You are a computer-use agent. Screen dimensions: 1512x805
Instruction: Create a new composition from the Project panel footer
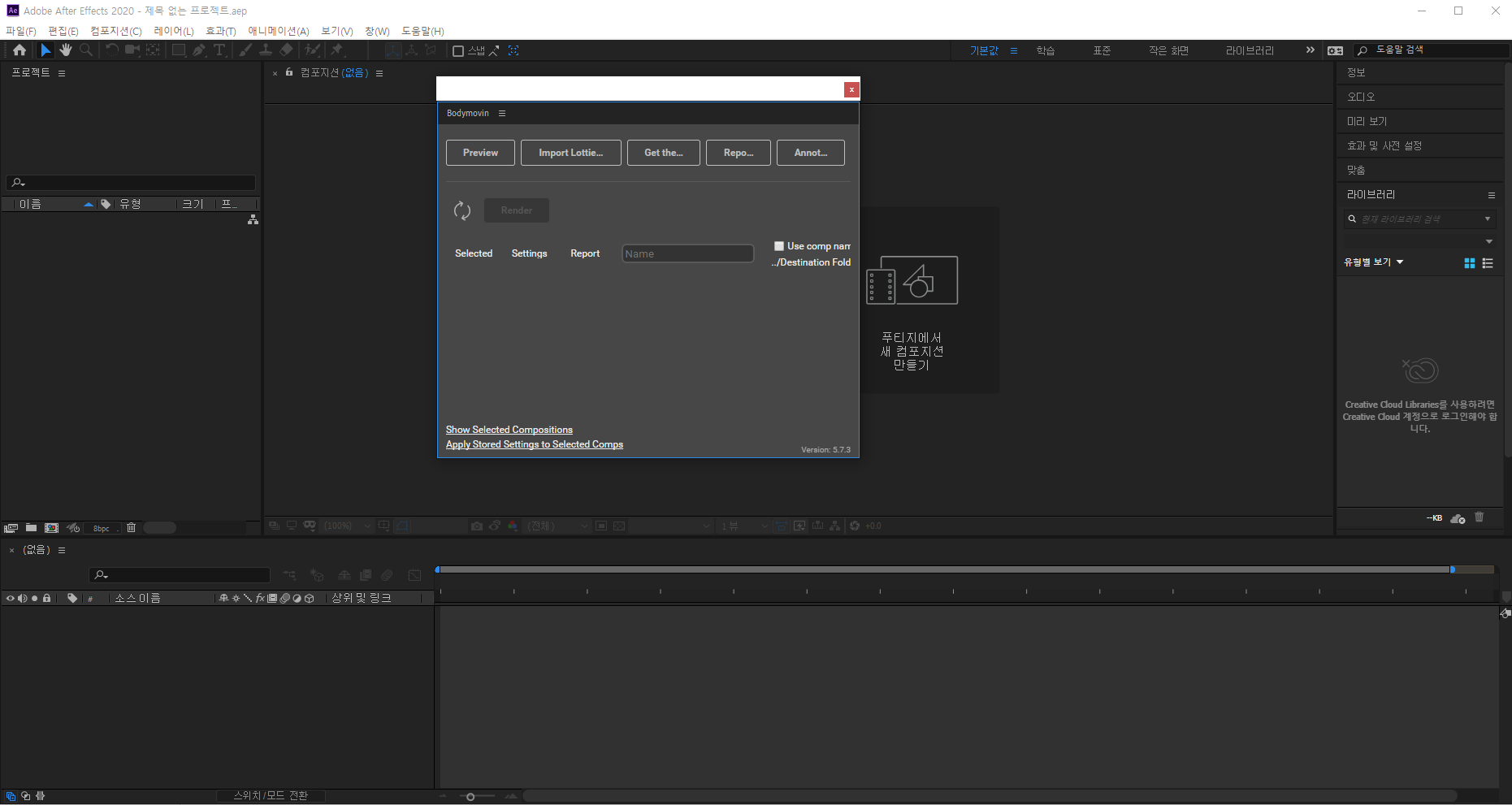pos(52,528)
